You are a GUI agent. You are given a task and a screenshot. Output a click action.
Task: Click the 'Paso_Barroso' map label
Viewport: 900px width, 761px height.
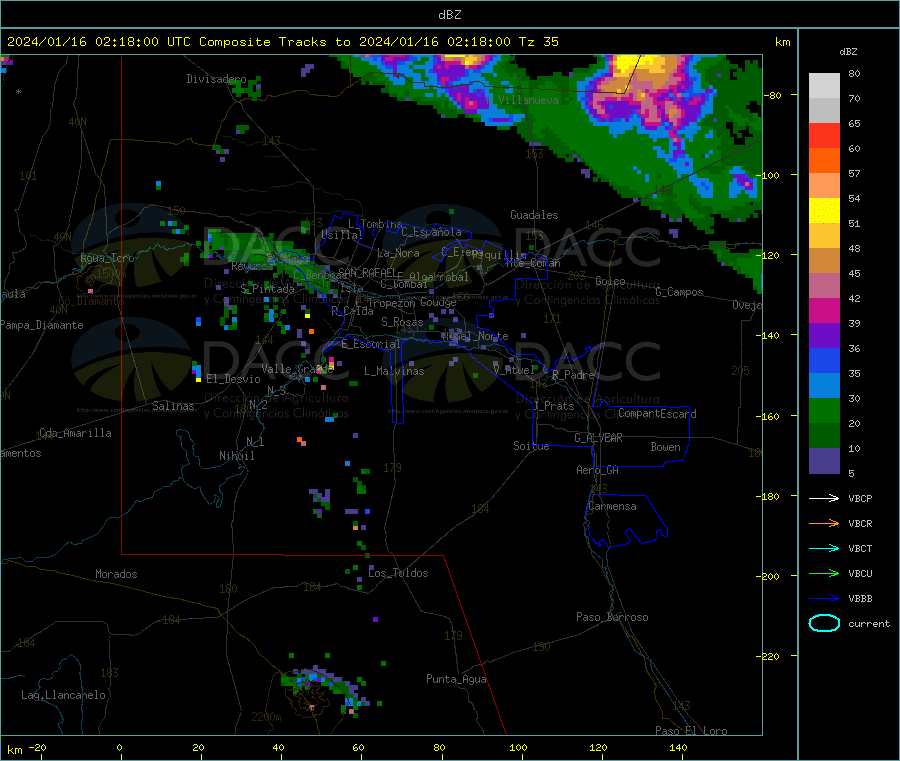[612, 618]
